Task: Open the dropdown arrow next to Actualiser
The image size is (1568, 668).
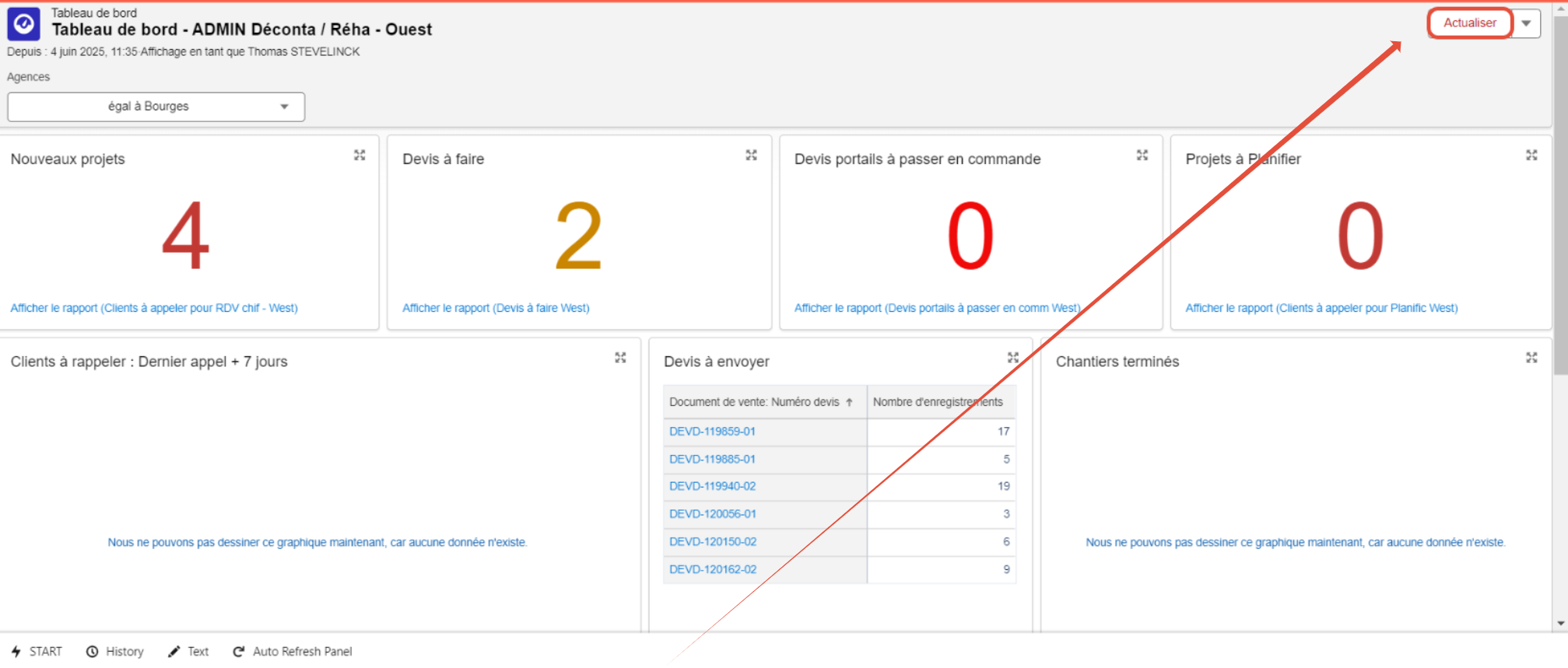Action: tap(1527, 23)
